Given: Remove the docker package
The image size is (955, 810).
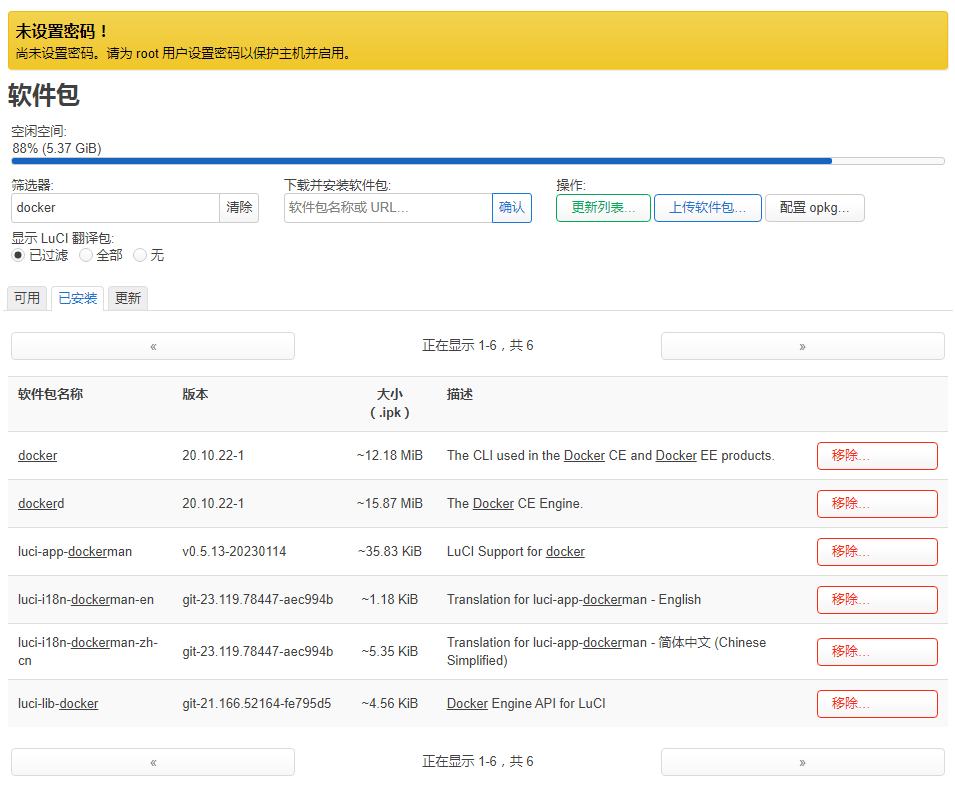Looking at the screenshot, I should pyautogui.click(x=877, y=456).
